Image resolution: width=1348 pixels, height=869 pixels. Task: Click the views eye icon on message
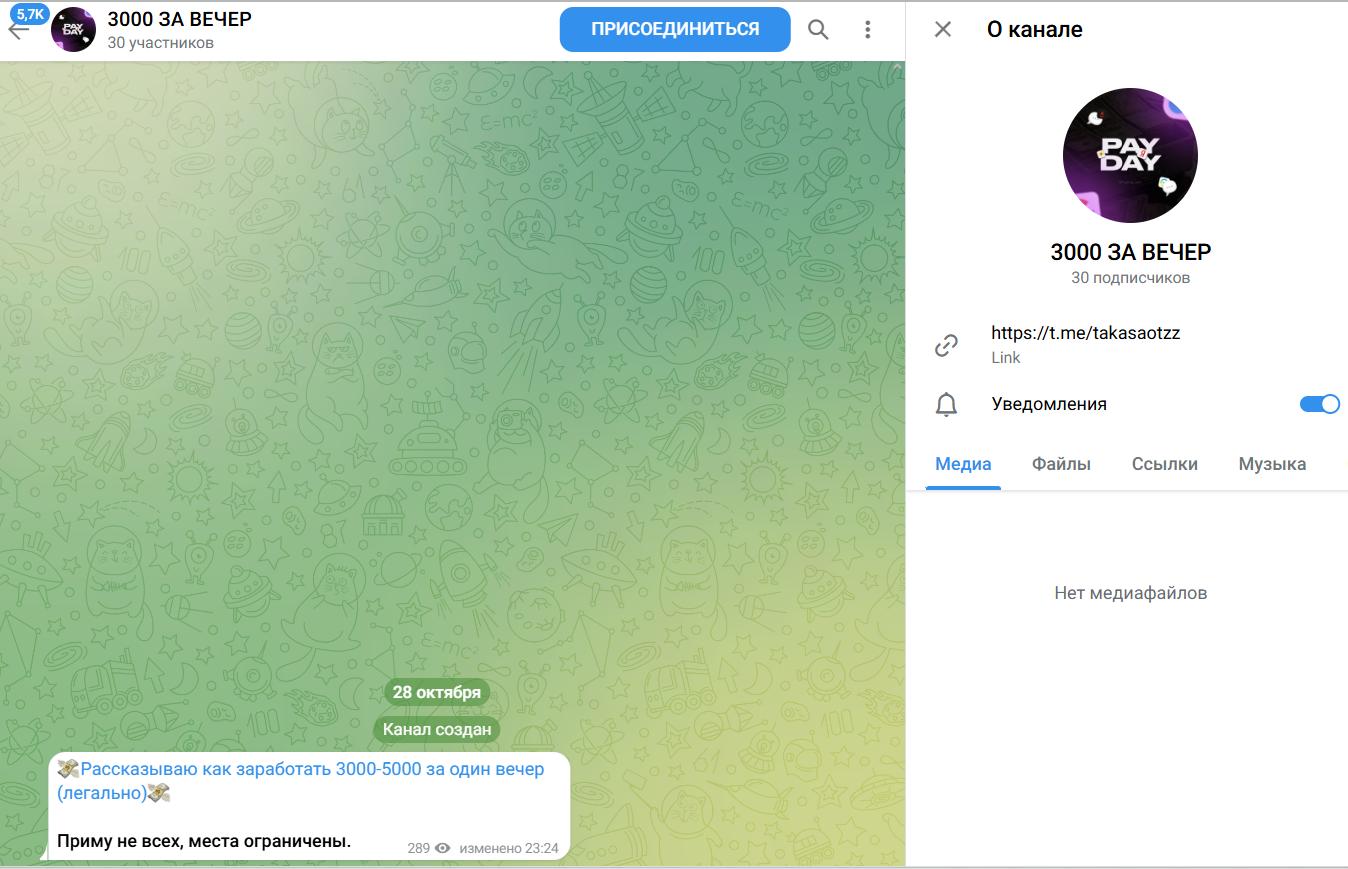click(x=443, y=848)
